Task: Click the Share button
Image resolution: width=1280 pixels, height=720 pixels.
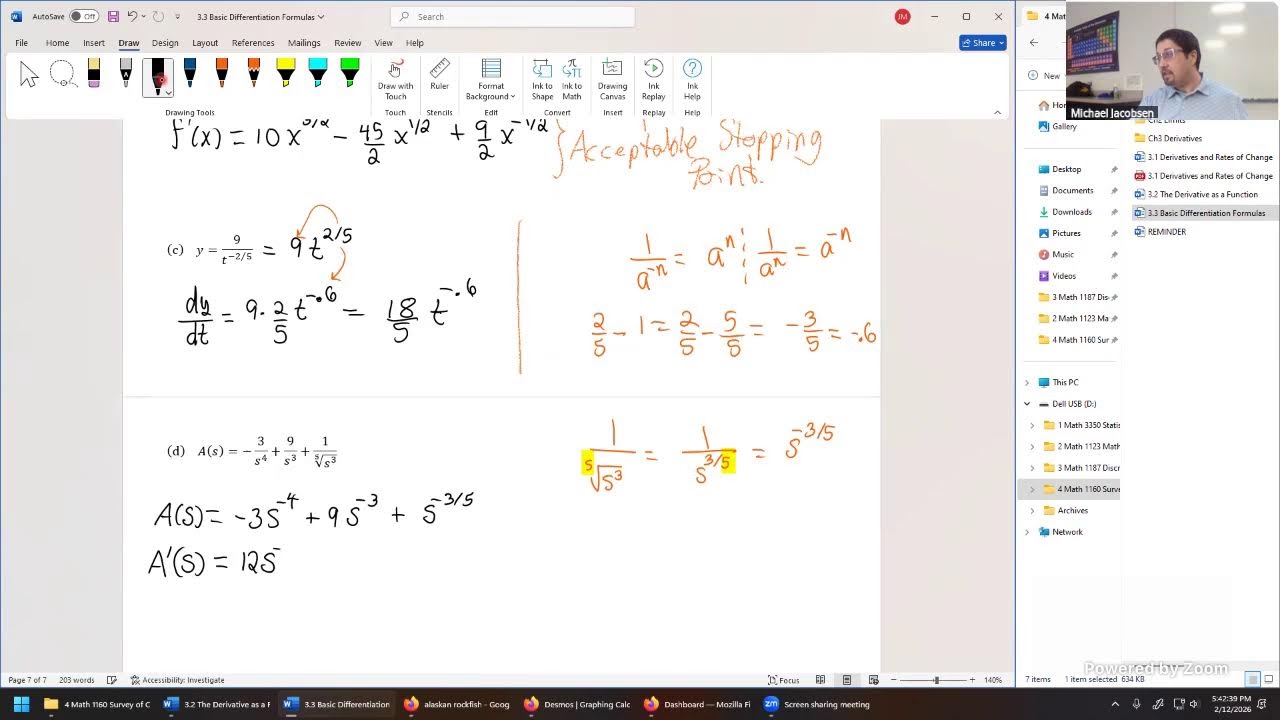Action: point(982,43)
